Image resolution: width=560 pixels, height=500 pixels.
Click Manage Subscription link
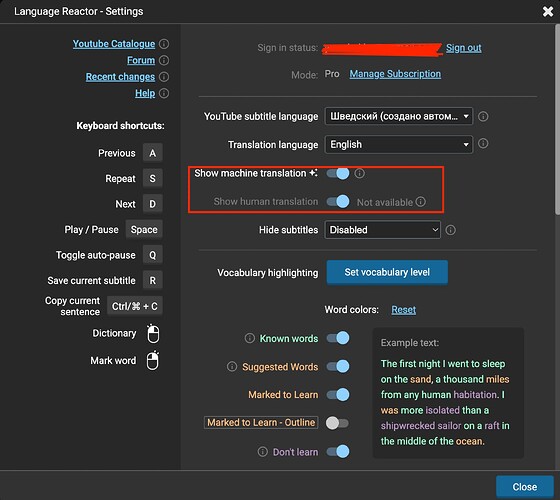point(395,74)
